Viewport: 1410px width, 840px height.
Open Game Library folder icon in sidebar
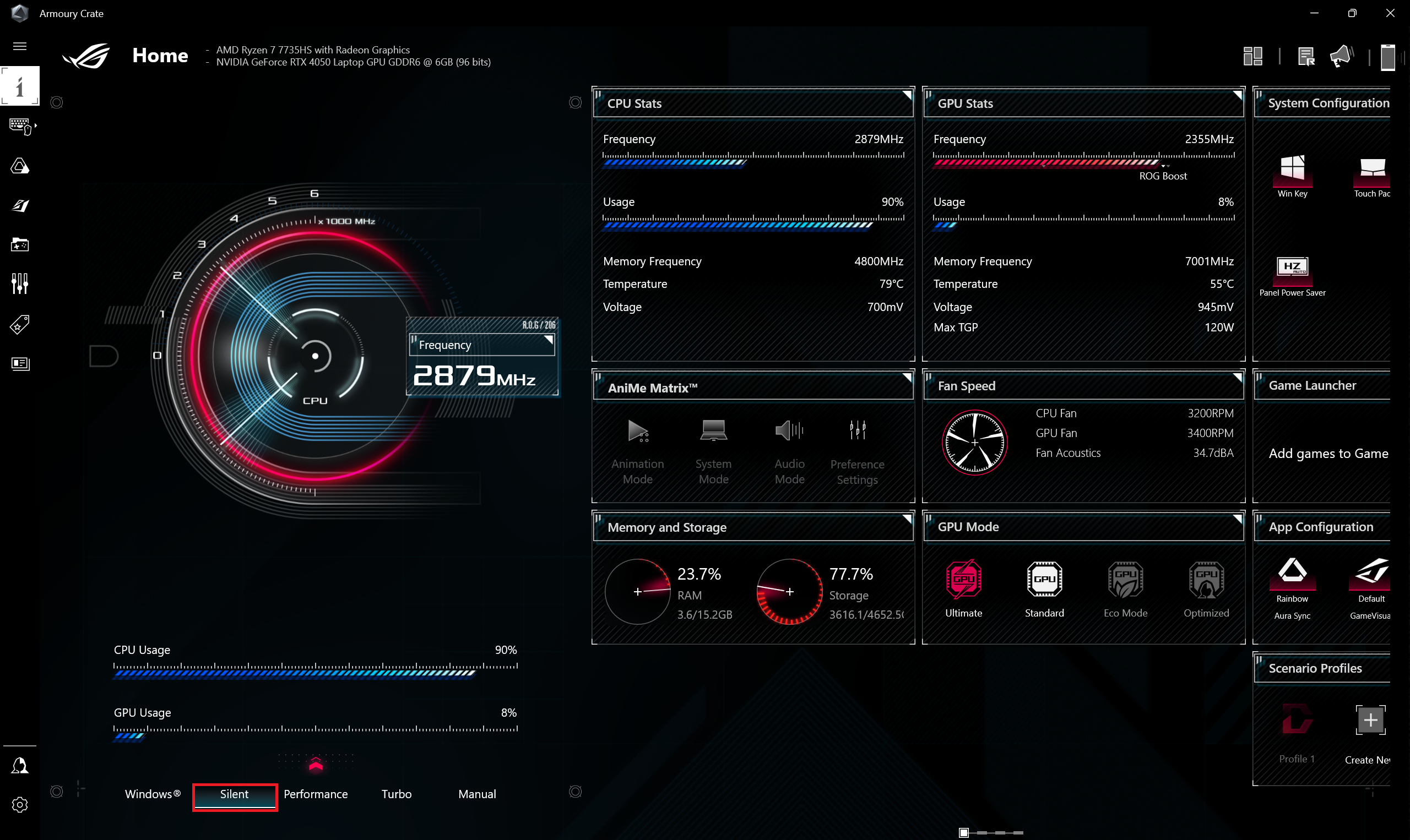click(20, 244)
